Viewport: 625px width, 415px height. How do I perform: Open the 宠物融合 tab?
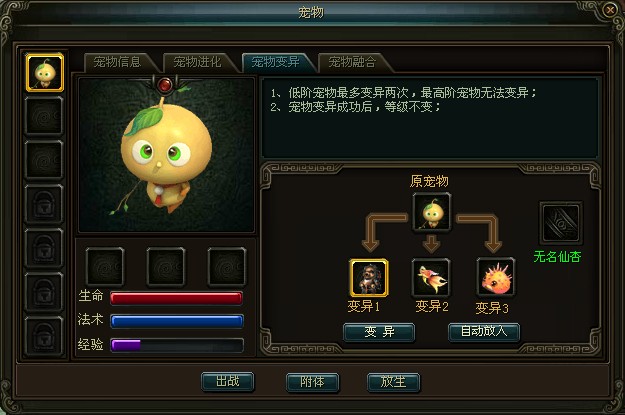[352, 62]
